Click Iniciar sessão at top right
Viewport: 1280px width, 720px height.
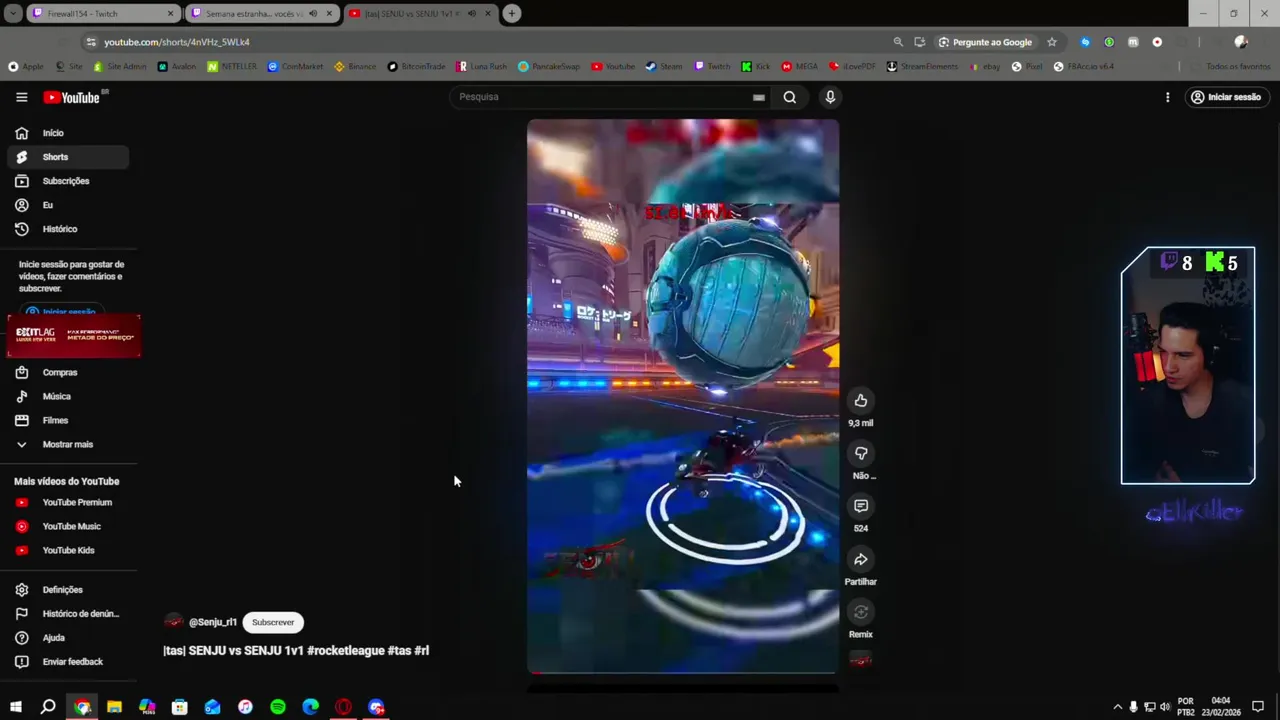click(x=1225, y=97)
